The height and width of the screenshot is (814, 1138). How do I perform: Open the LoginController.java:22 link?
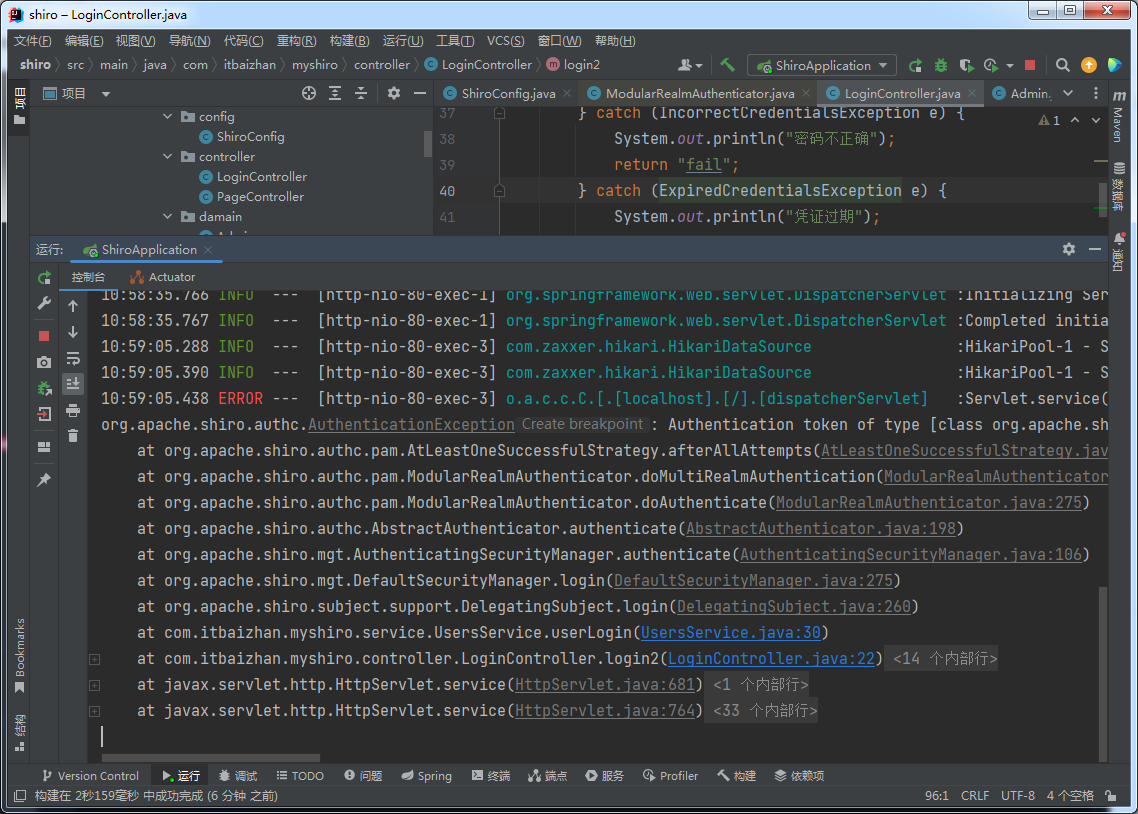pyautogui.click(x=771, y=659)
